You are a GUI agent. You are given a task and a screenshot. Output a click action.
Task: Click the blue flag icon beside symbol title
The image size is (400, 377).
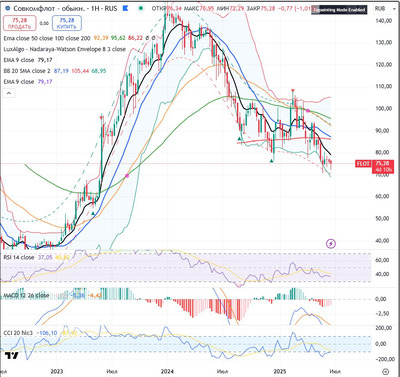pyautogui.click(x=125, y=8)
